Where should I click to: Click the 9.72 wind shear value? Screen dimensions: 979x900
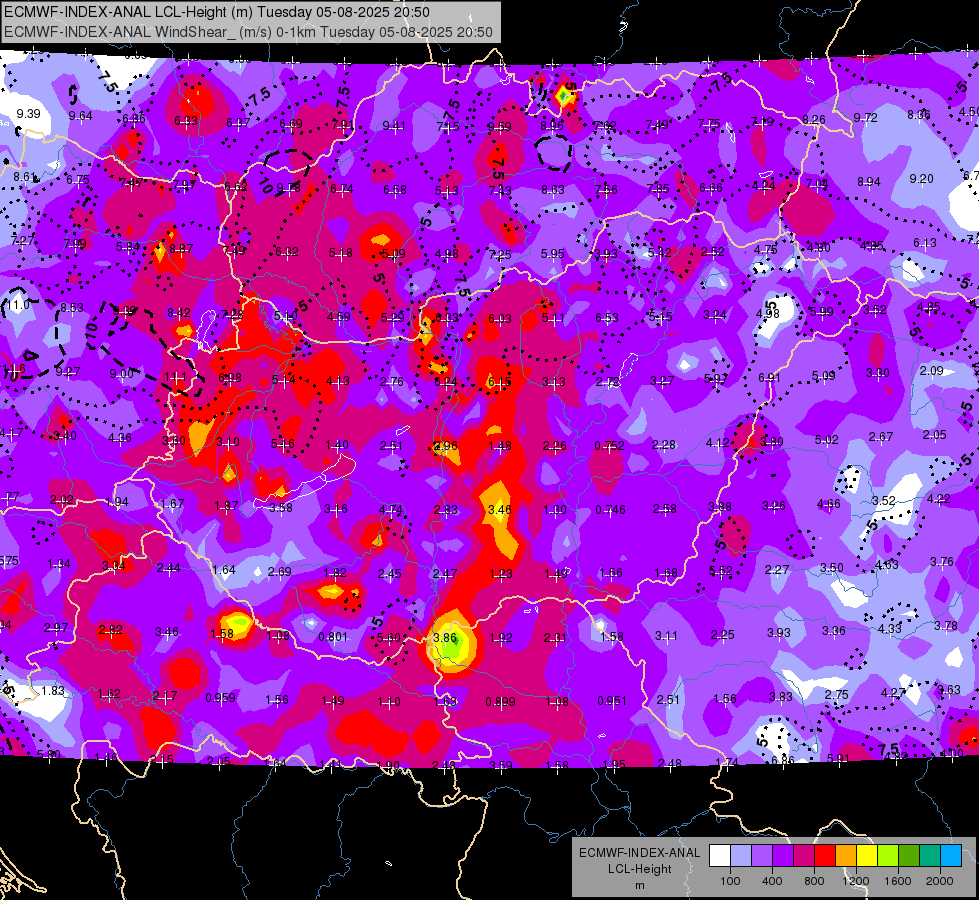[x=865, y=118]
